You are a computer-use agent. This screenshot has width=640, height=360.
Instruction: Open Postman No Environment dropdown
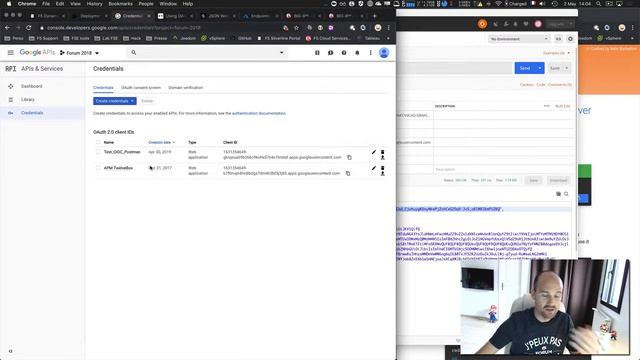(519, 39)
